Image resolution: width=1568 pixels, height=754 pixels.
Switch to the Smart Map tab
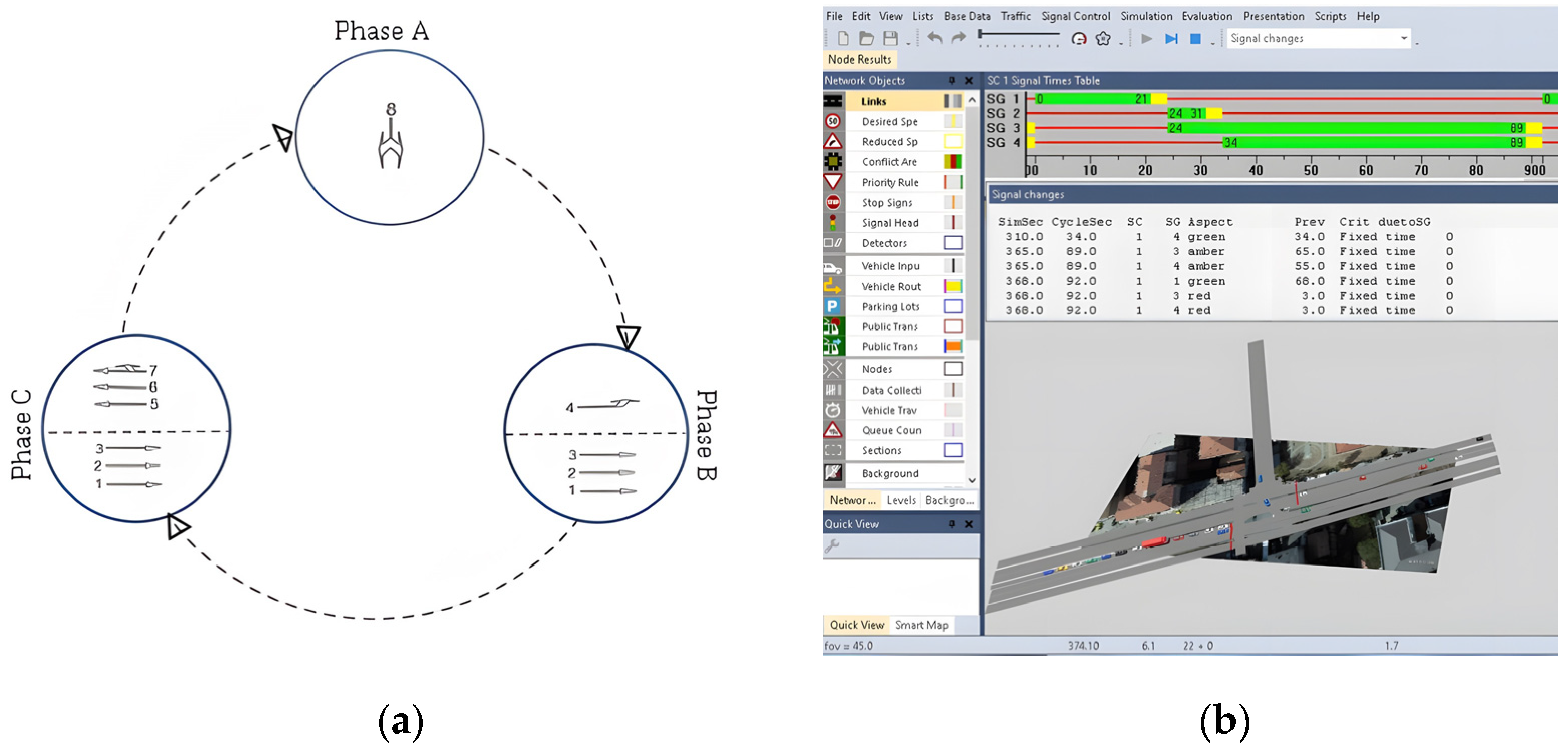(x=921, y=624)
